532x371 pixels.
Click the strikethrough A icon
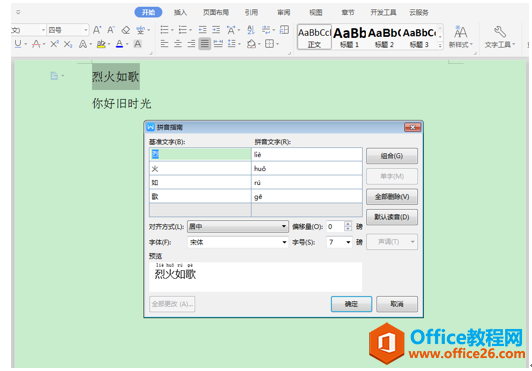point(36,44)
